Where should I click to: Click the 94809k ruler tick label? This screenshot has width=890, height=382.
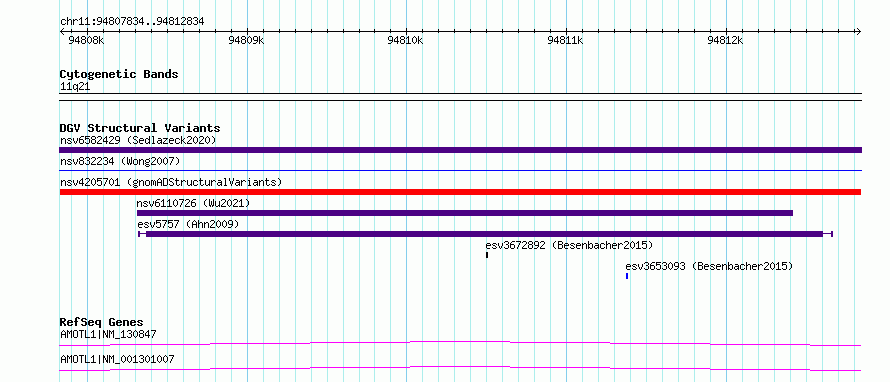coord(246,40)
